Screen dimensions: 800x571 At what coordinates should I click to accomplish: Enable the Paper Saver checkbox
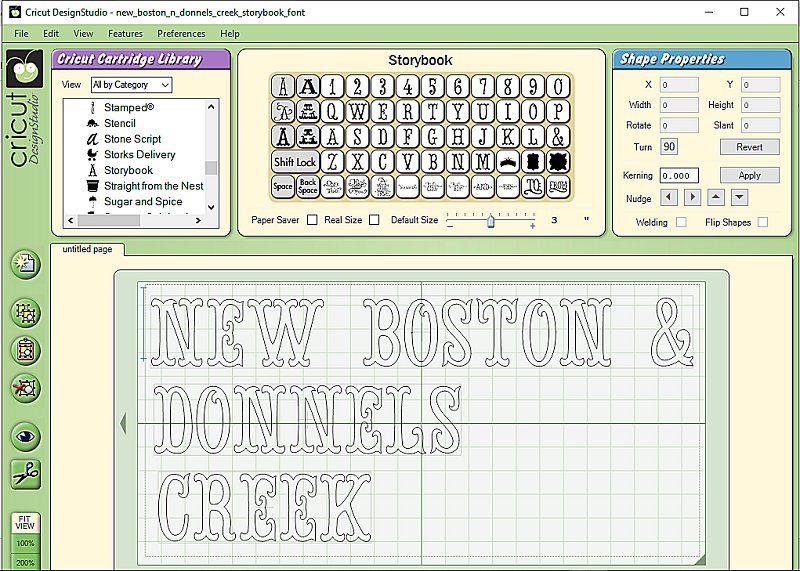[x=312, y=220]
